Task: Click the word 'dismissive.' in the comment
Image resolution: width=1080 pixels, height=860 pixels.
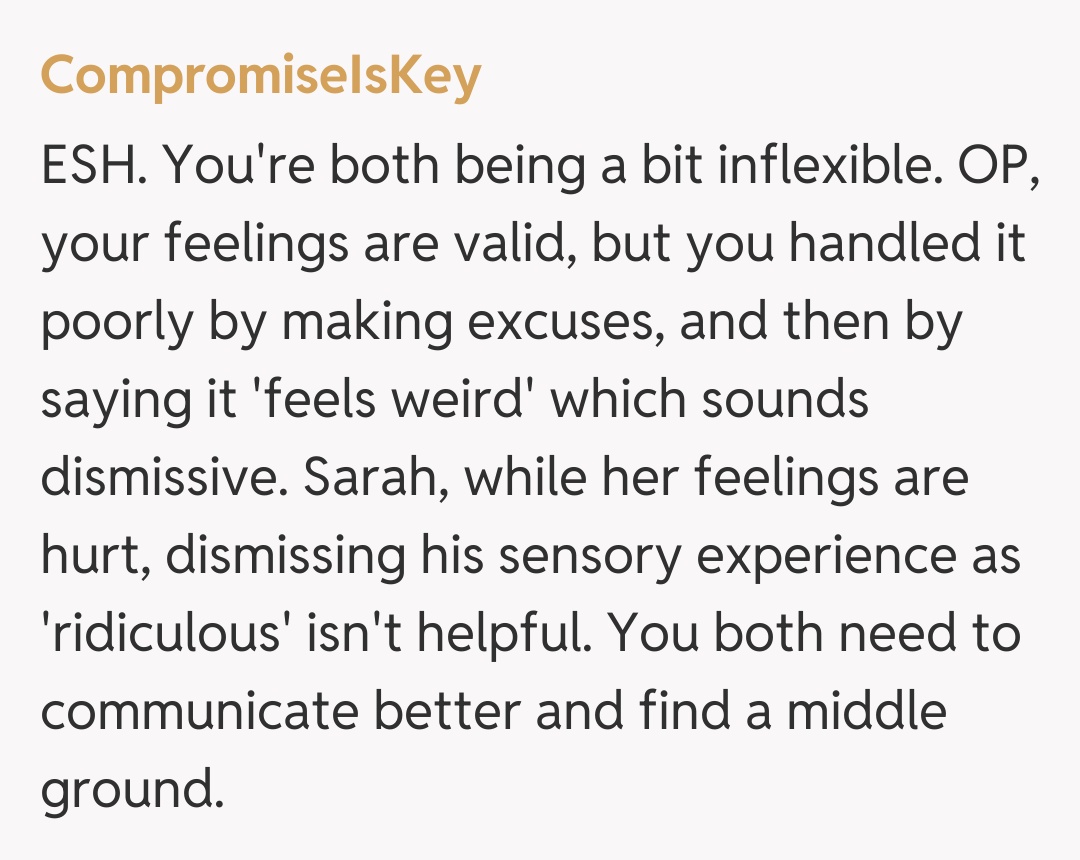Action: pyautogui.click(x=162, y=479)
